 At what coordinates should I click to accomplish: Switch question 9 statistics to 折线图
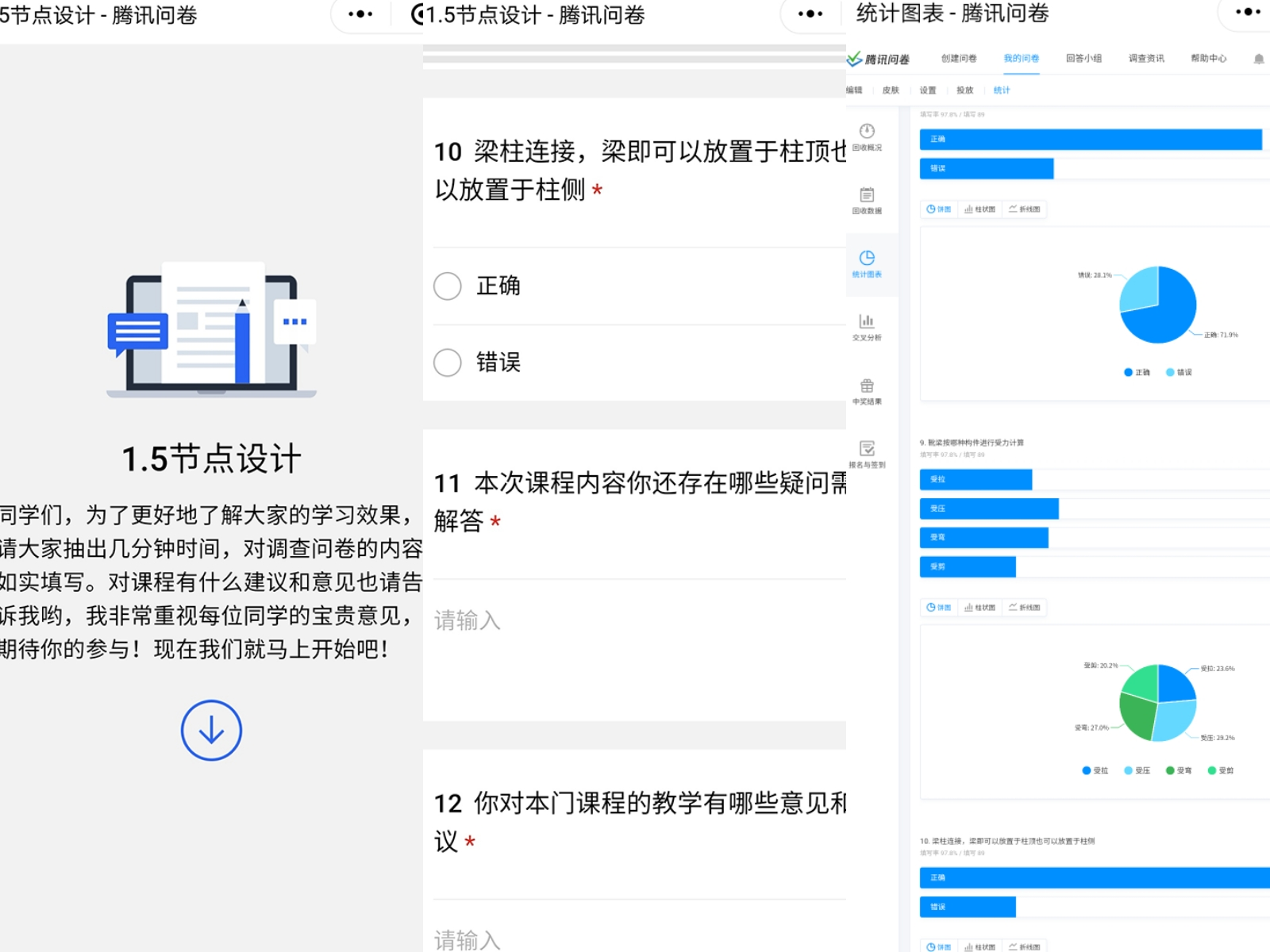pyautogui.click(x=1024, y=608)
